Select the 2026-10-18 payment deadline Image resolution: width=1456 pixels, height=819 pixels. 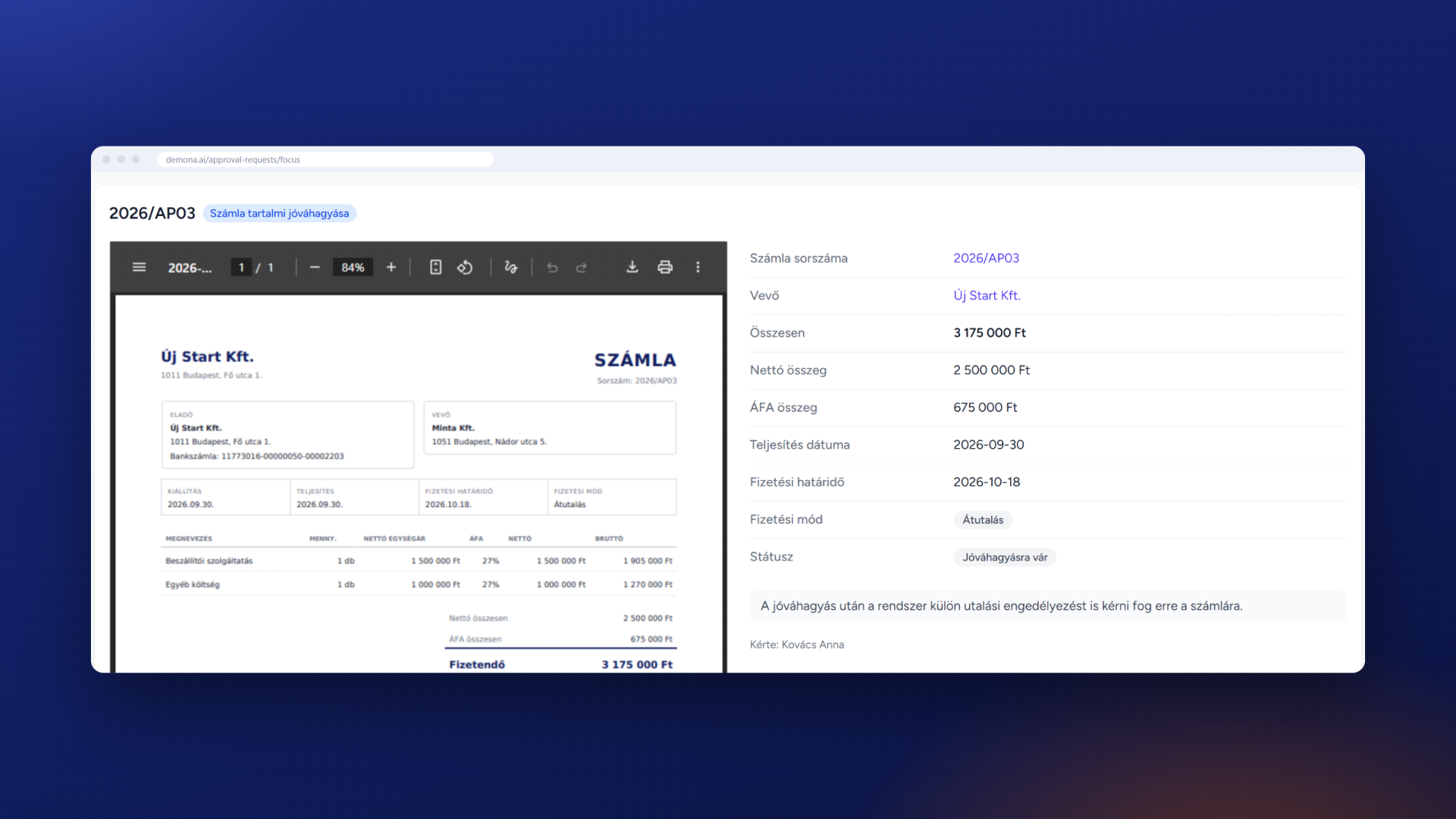[987, 482]
